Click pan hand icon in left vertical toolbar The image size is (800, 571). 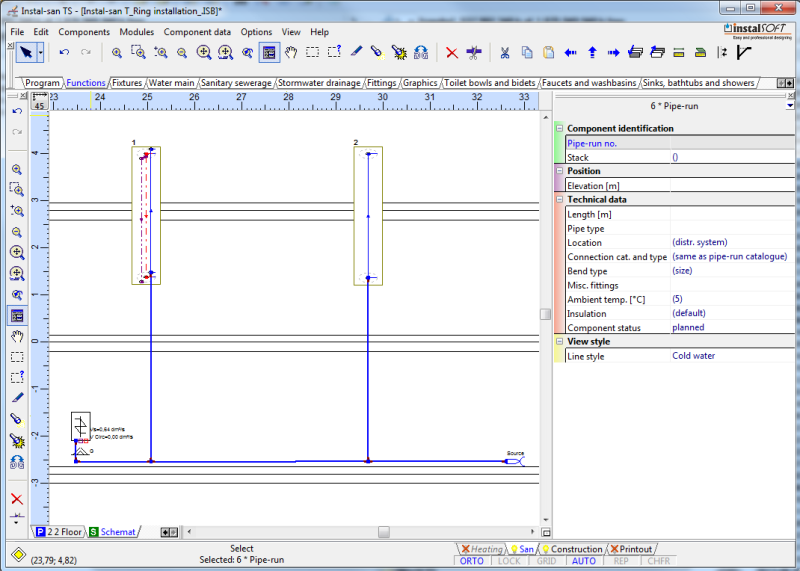(17, 336)
